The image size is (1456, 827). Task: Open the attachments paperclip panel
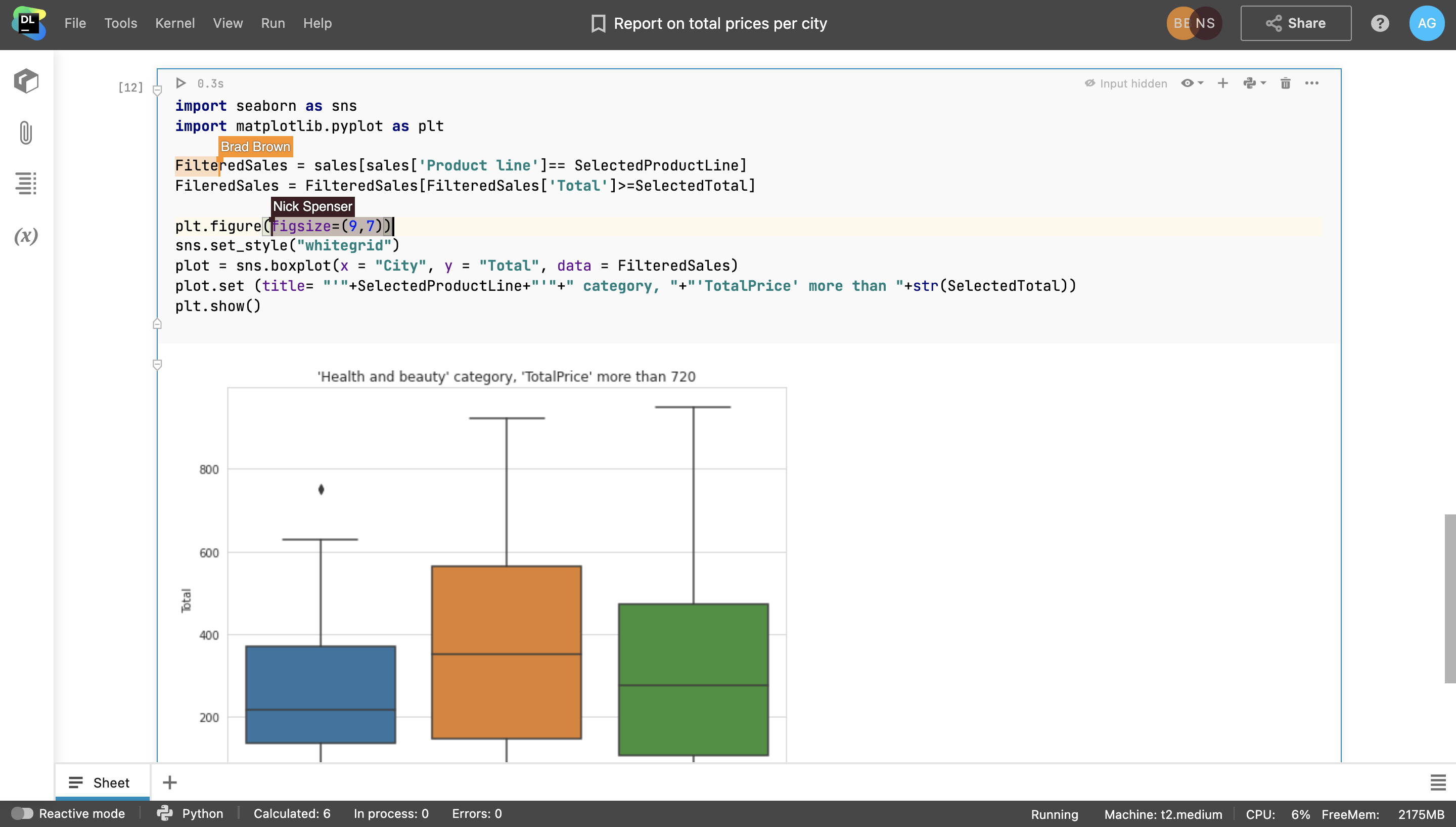tap(26, 133)
